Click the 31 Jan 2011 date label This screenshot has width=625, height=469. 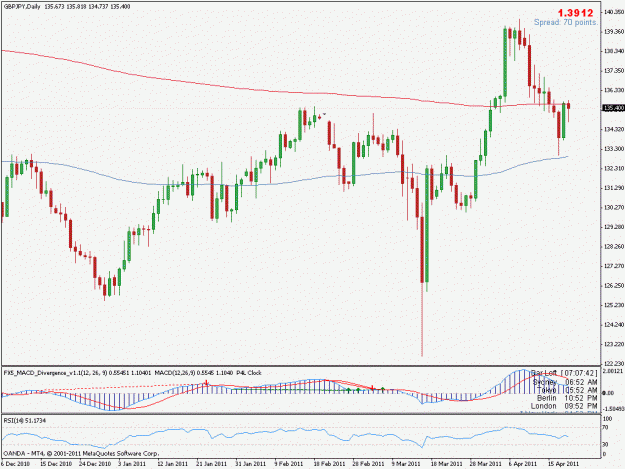click(x=250, y=464)
